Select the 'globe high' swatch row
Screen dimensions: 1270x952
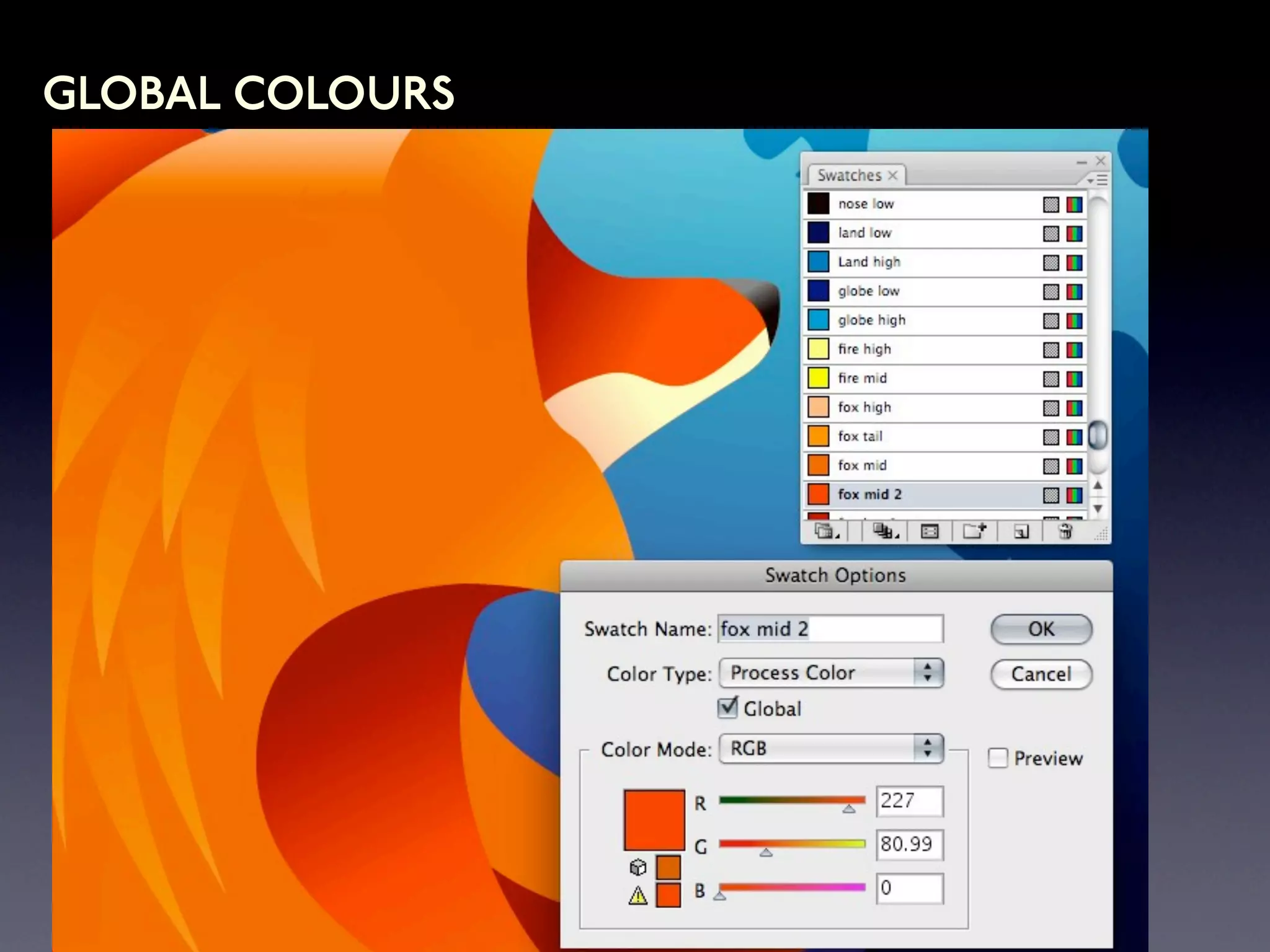click(x=945, y=320)
